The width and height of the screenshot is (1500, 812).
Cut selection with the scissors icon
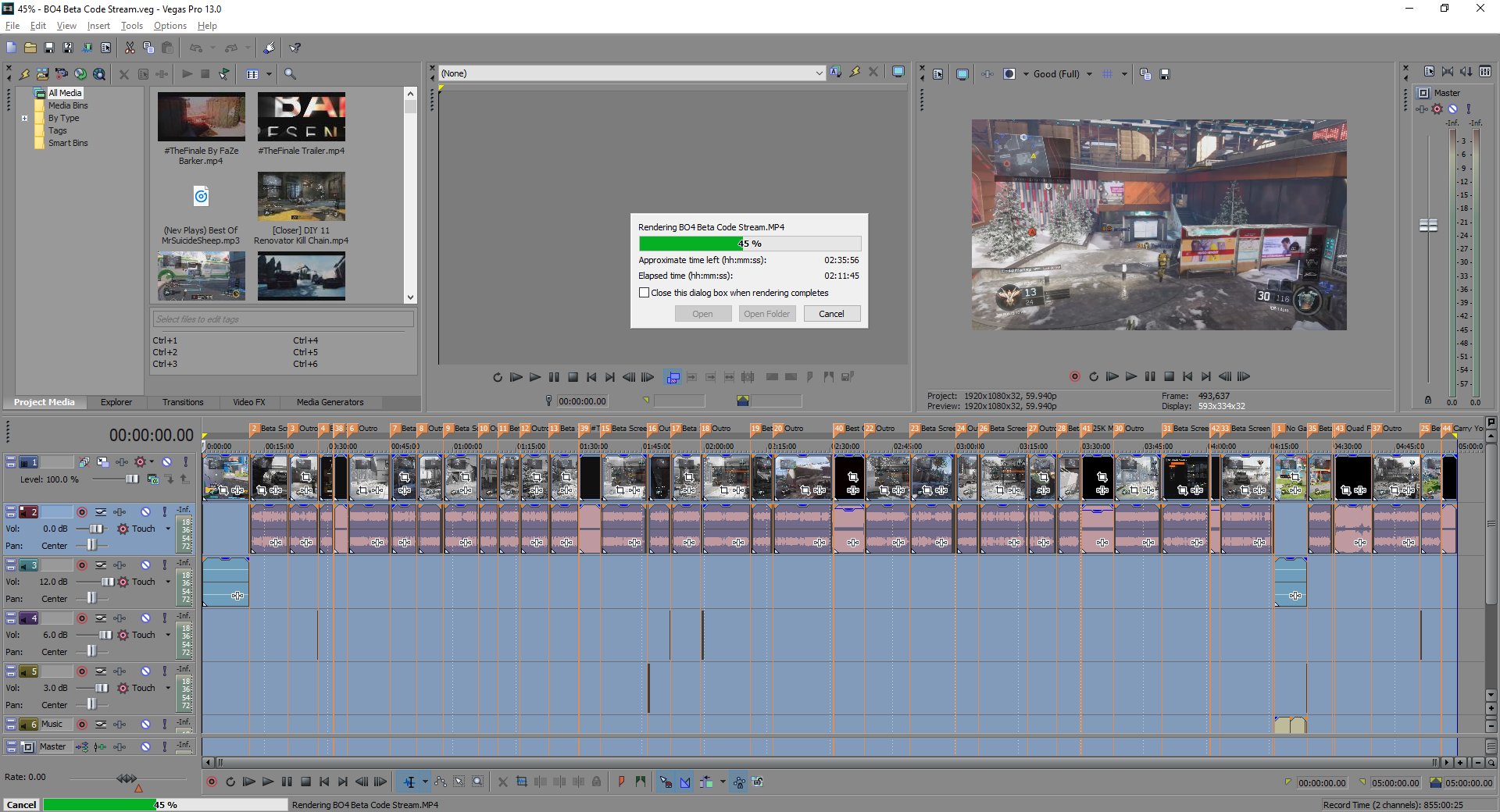tap(130, 48)
